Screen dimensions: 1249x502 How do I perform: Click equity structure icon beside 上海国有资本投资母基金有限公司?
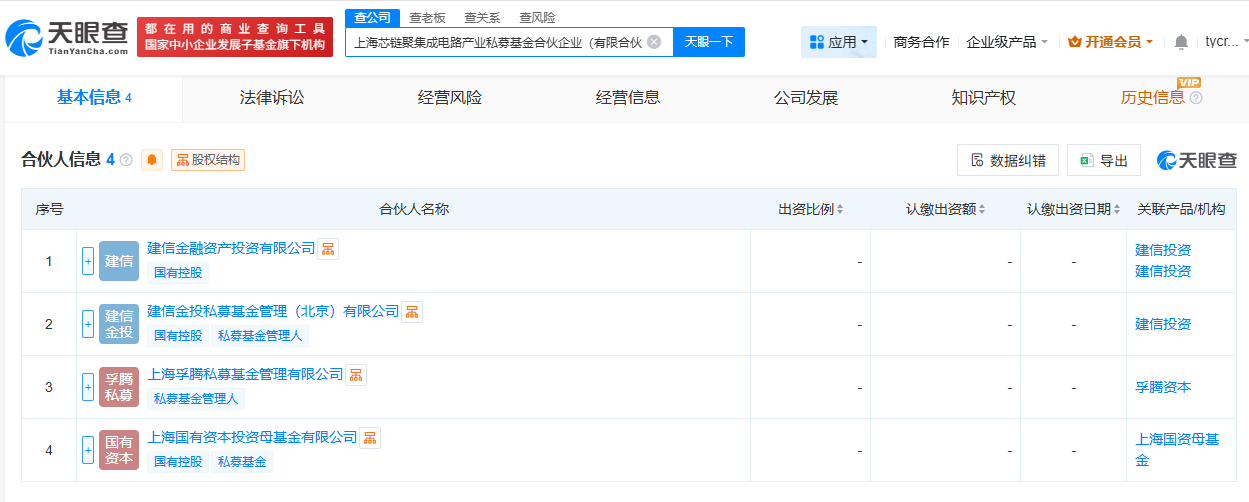coord(370,438)
